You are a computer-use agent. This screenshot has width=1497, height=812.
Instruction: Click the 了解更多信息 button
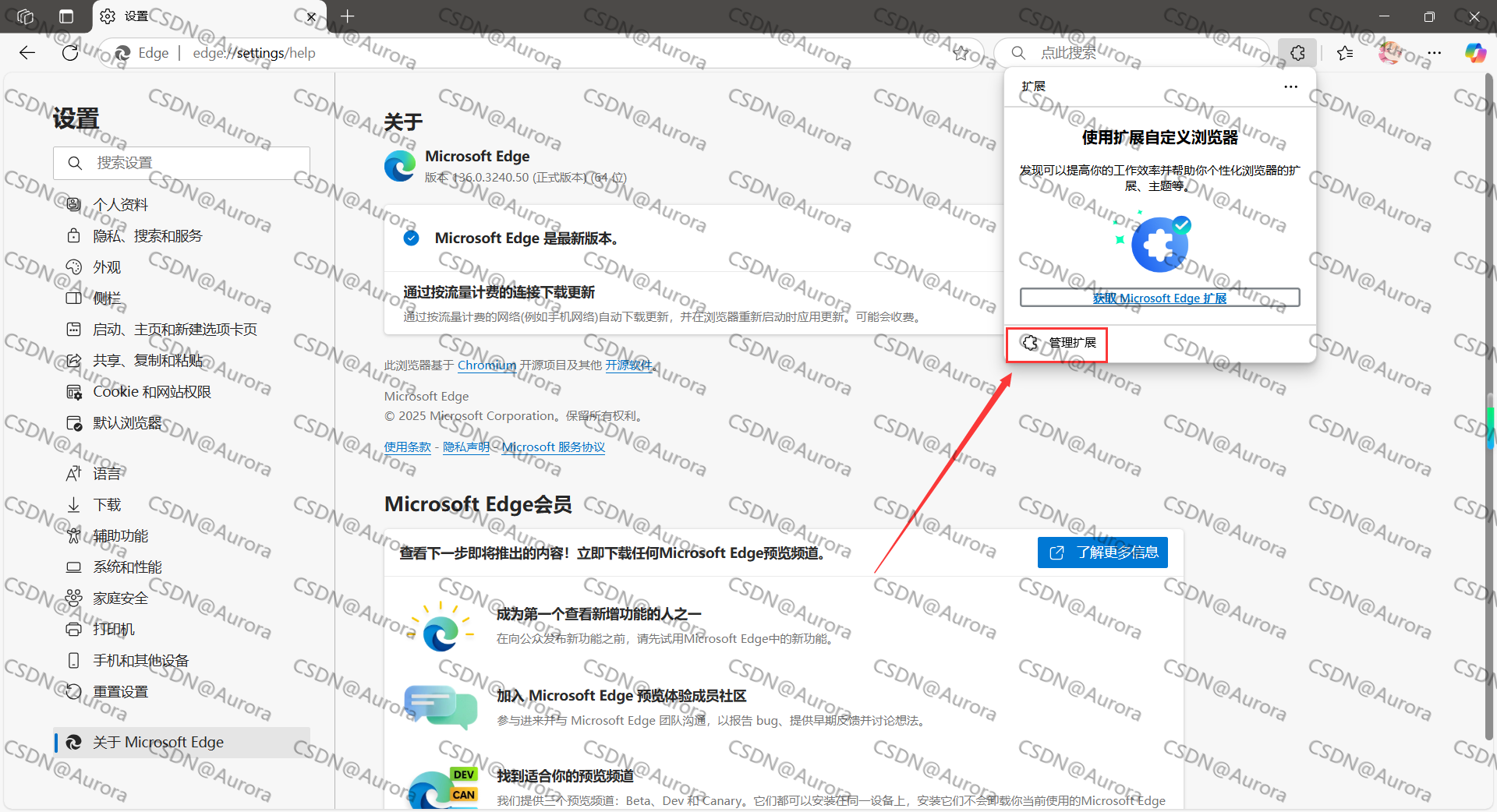pos(1102,553)
